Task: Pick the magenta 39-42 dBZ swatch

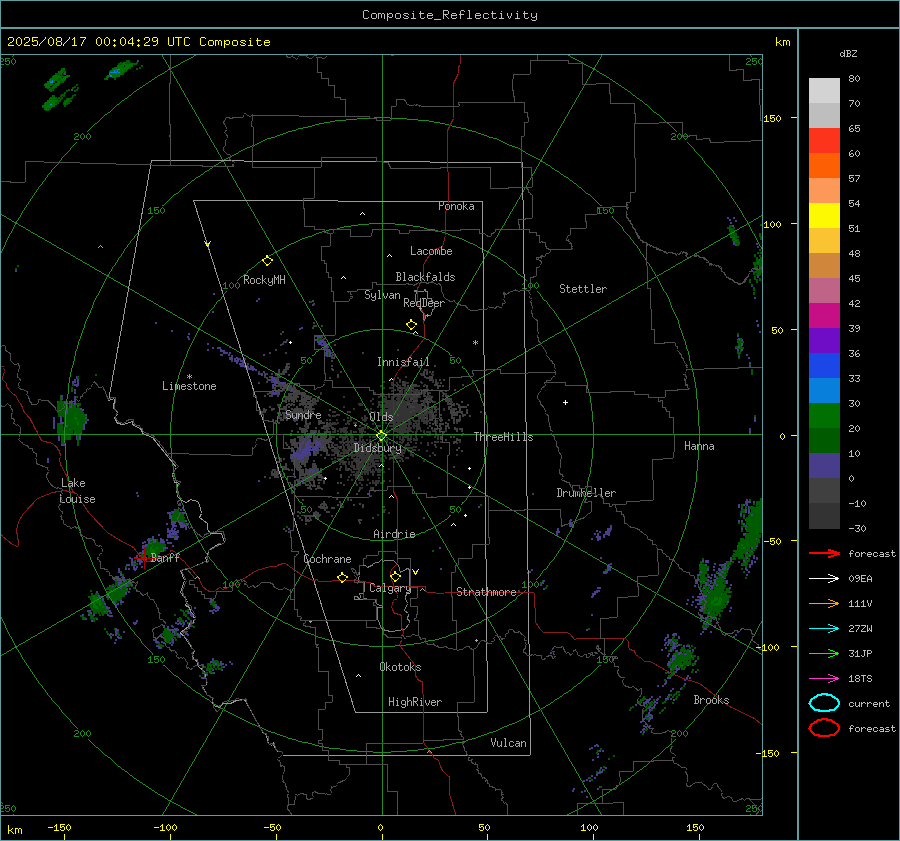Action: point(824,316)
